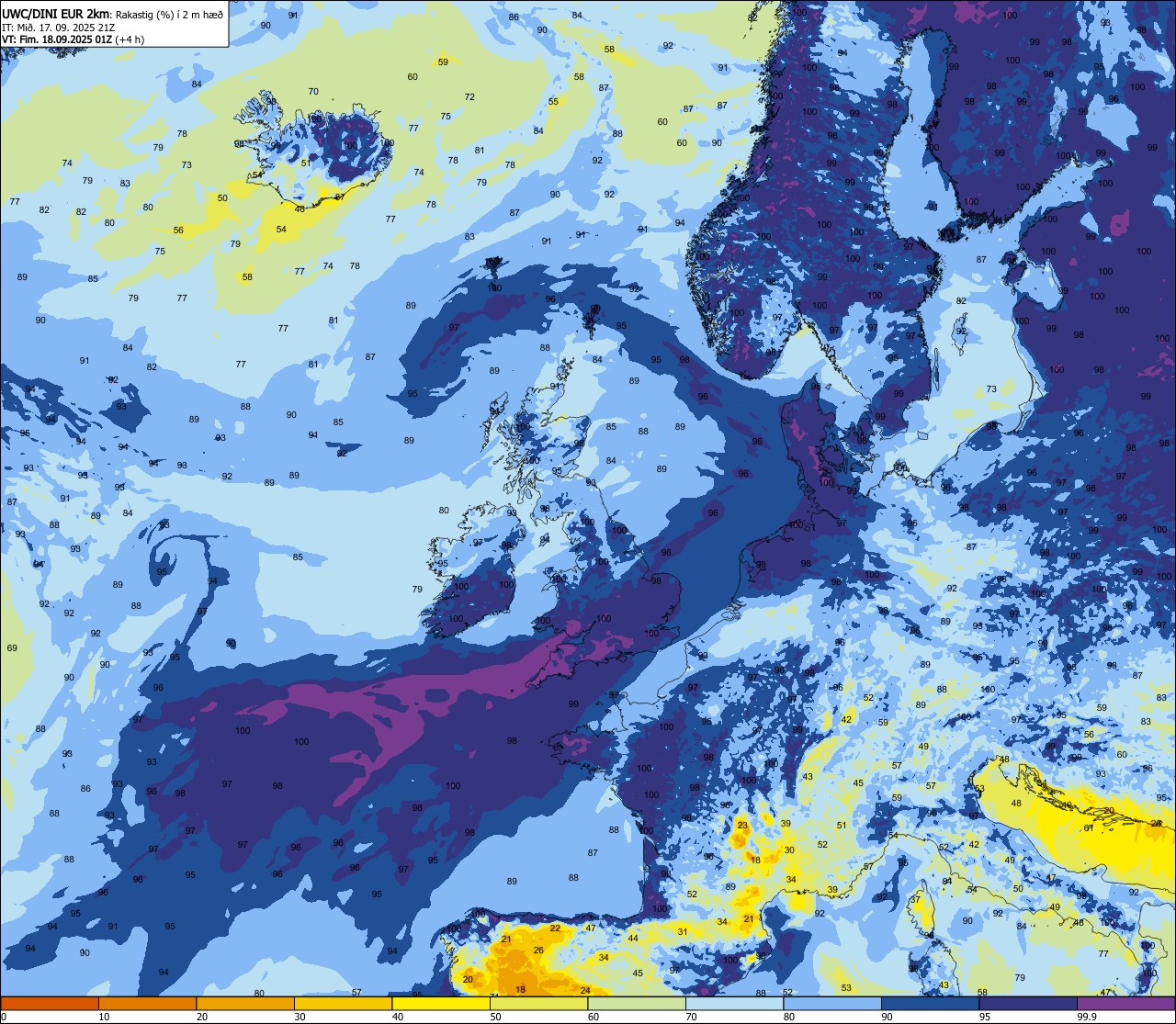The image size is (1176, 1024).
Task: Click the value 55 in the Norwegian Sea
Action: point(553,102)
